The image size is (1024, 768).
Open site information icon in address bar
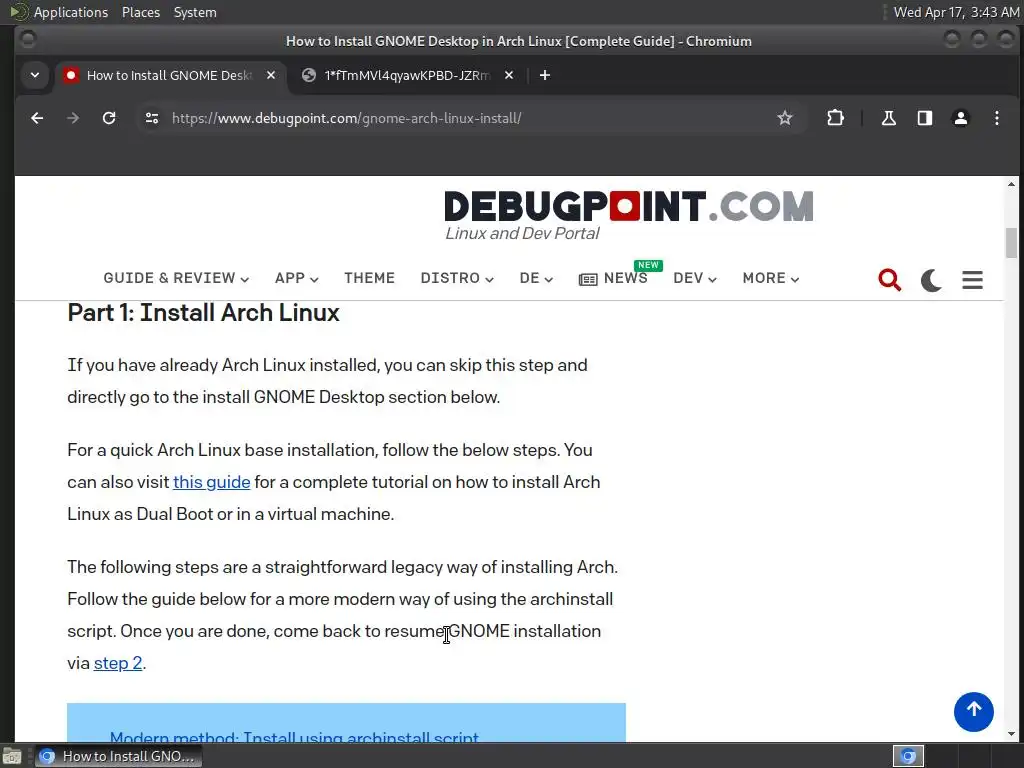[152, 118]
